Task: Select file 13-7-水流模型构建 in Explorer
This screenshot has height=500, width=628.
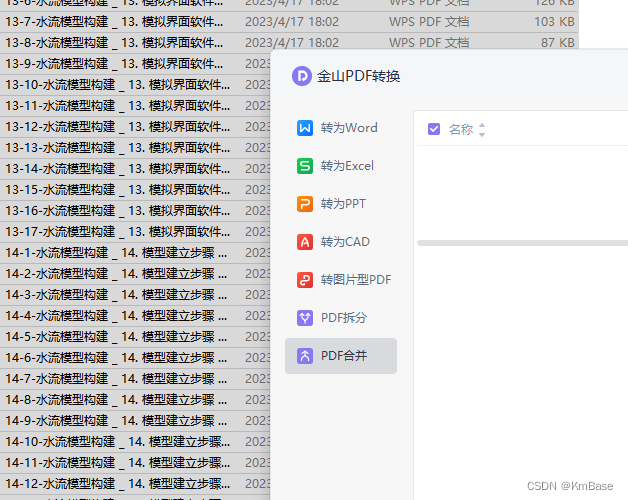Action: pos(114,22)
